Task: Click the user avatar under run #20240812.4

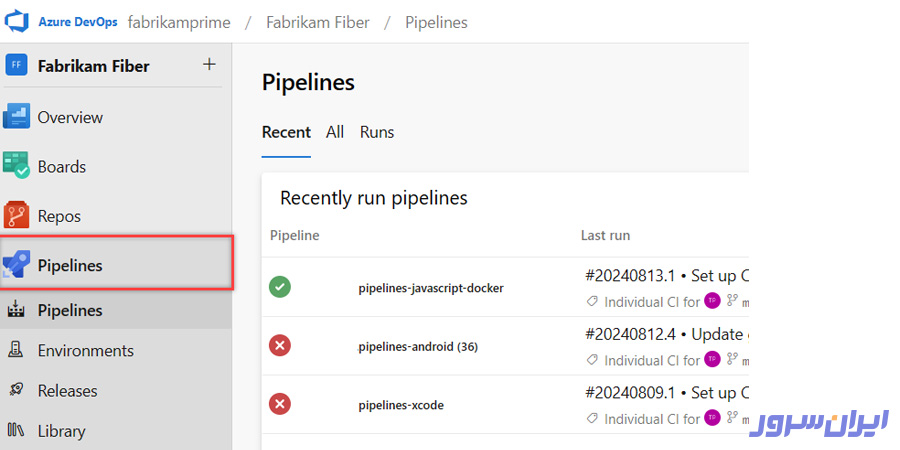Action: click(x=712, y=359)
